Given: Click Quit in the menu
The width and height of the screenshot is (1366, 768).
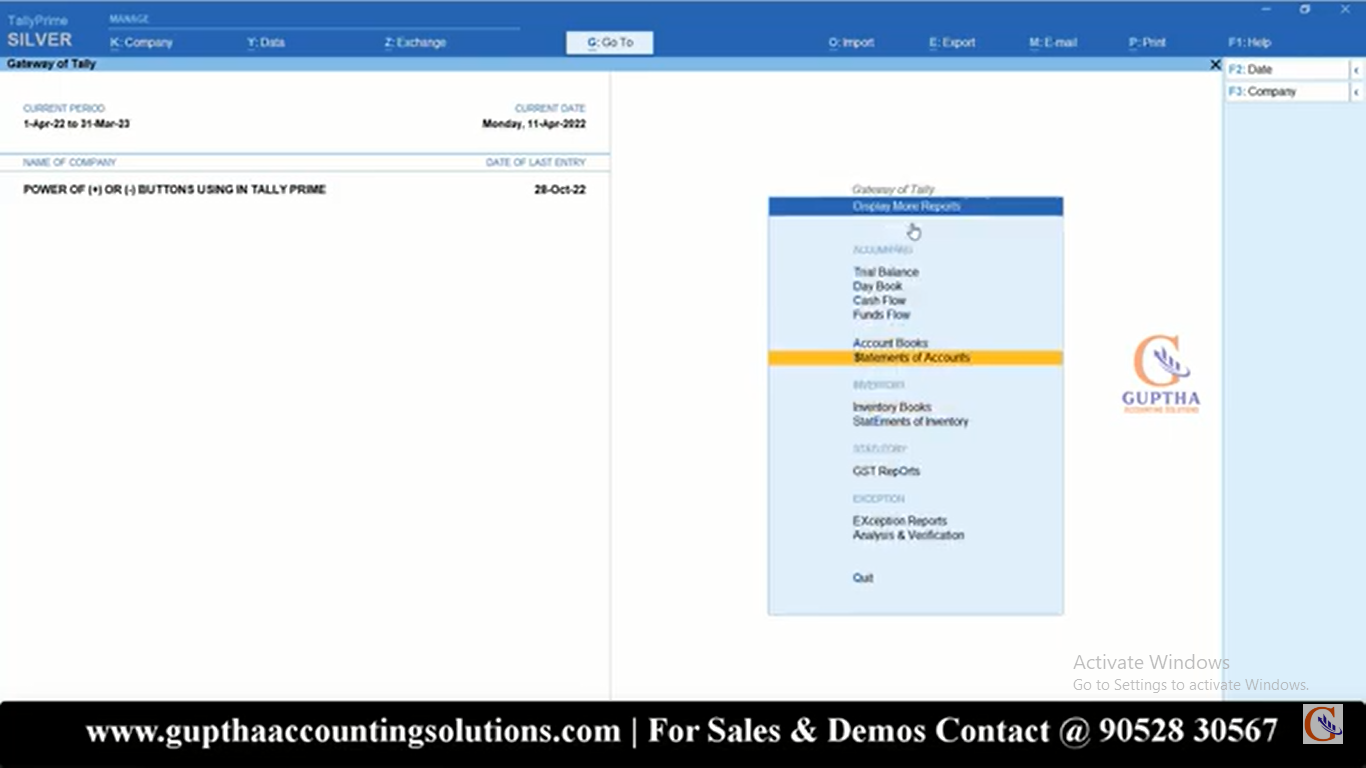Looking at the screenshot, I should pyautogui.click(x=862, y=578).
